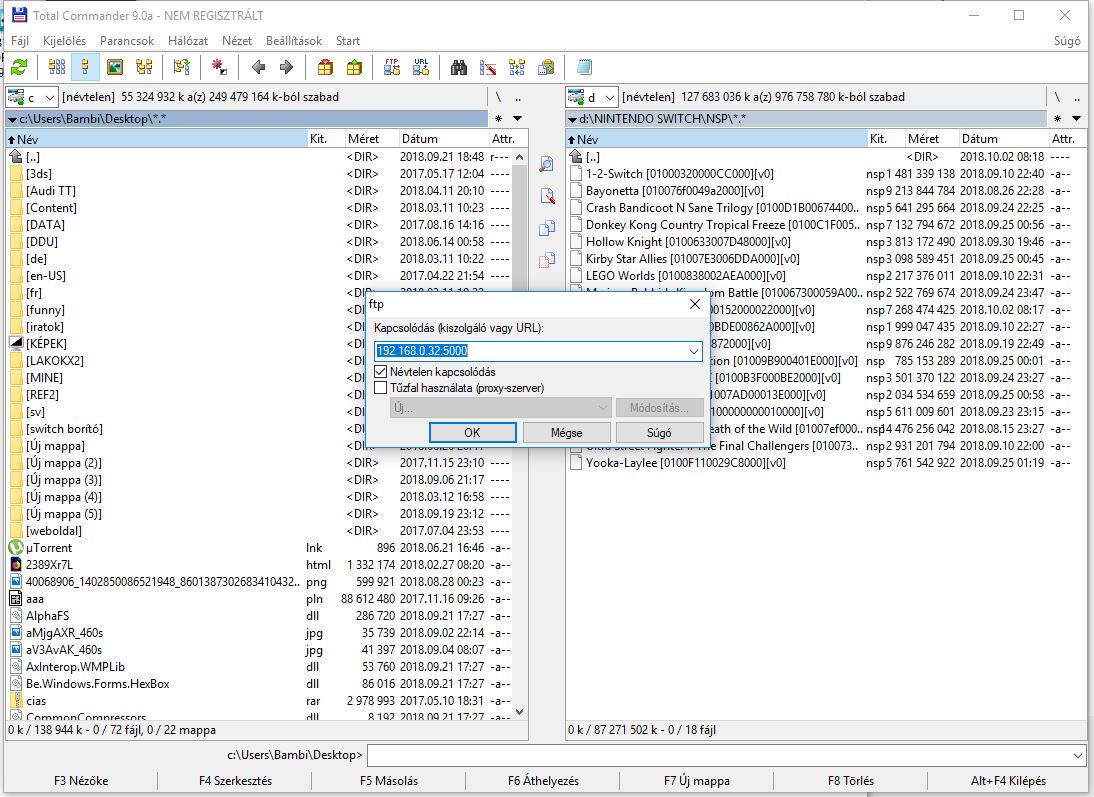Screen dimensions: 1094x797
Task: Show the directory tree view icon
Action: click(144, 68)
